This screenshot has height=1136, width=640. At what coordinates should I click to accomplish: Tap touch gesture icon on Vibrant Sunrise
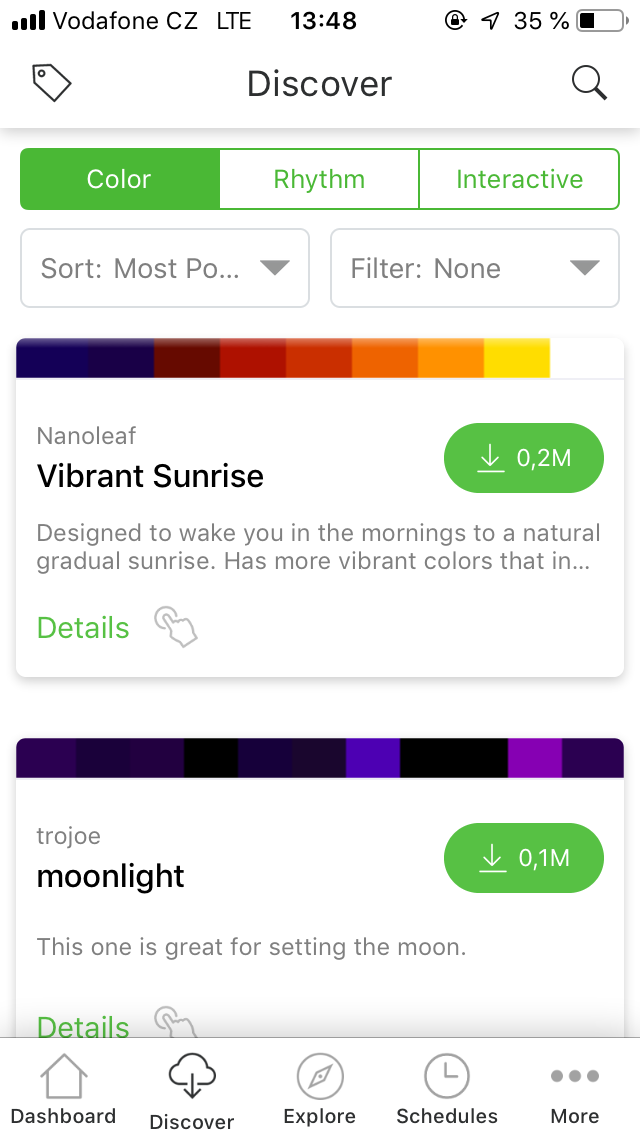click(175, 627)
